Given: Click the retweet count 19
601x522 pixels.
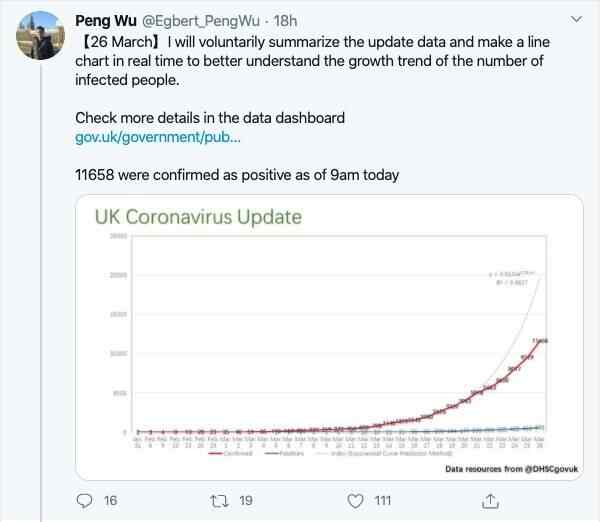Looking at the screenshot, I should pos(244,500).
